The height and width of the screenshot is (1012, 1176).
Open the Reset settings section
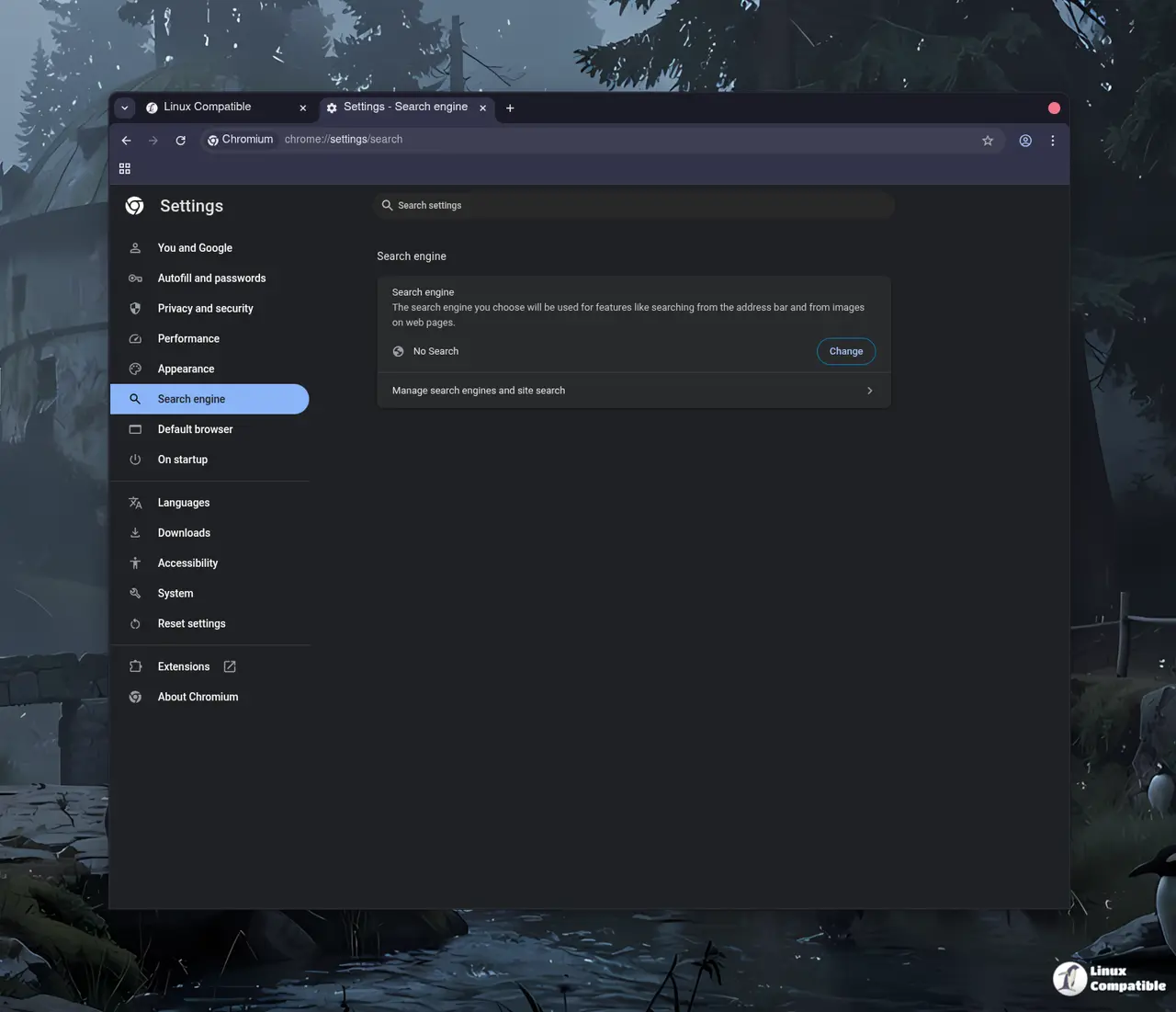point(191,624)
